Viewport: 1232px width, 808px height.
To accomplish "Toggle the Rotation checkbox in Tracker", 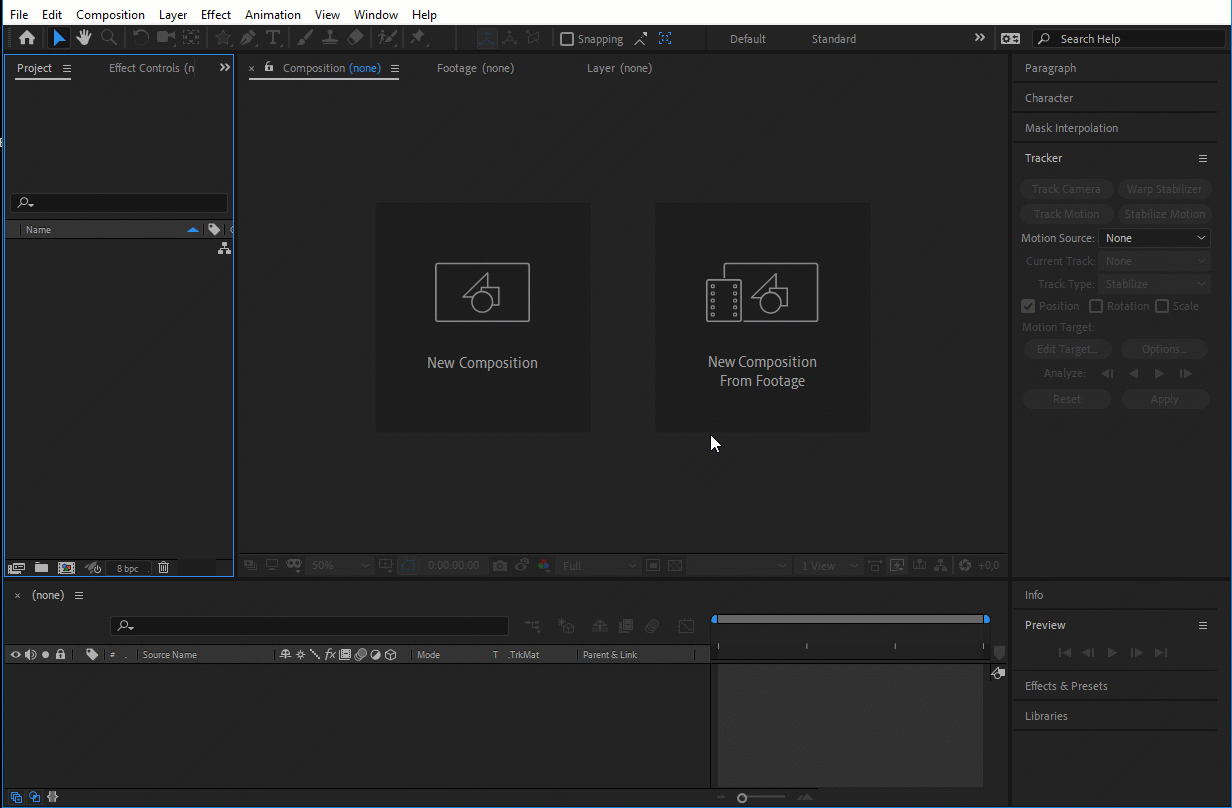I will [1096, 306].
